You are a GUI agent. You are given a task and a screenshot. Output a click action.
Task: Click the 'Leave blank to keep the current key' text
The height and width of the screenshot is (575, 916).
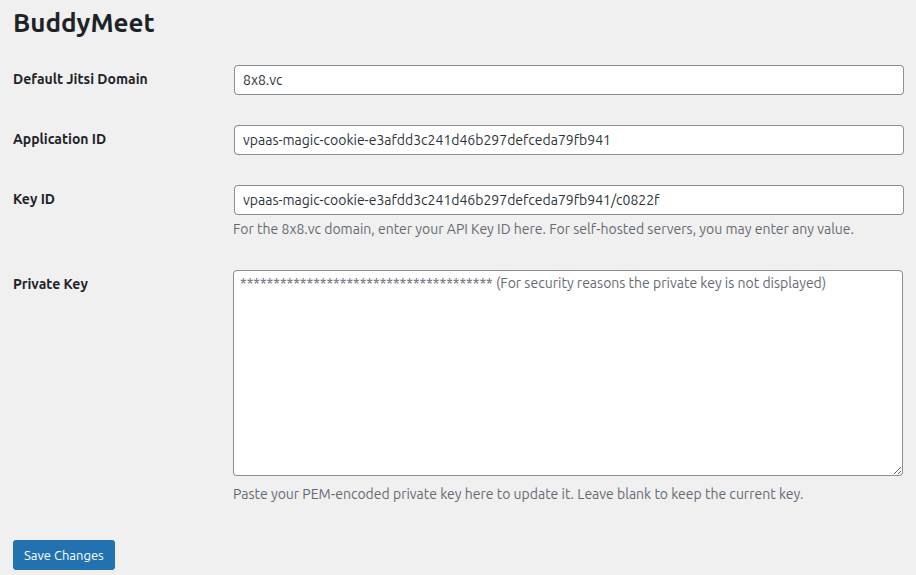coord(691,494)
